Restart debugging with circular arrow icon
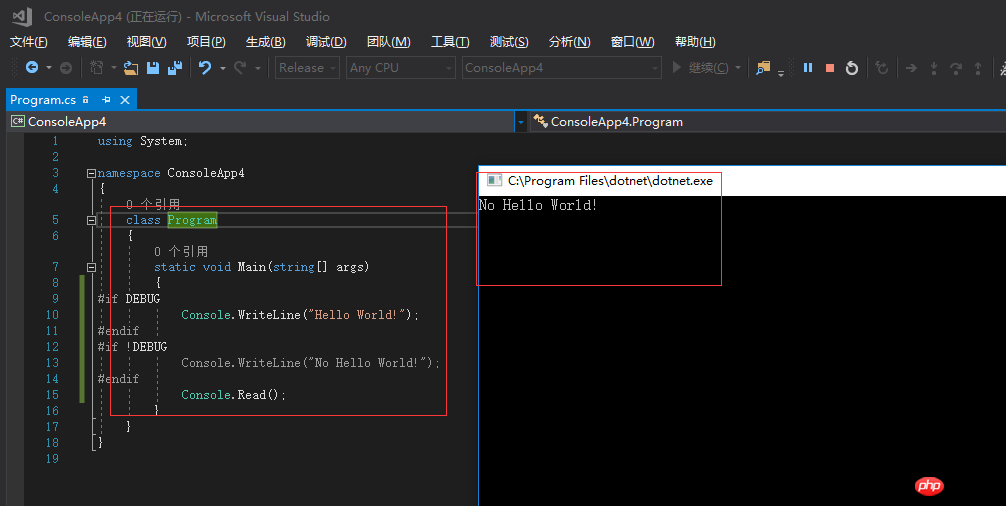The image size is (1006, 506). pyautogui.click(x=851, y=67)
